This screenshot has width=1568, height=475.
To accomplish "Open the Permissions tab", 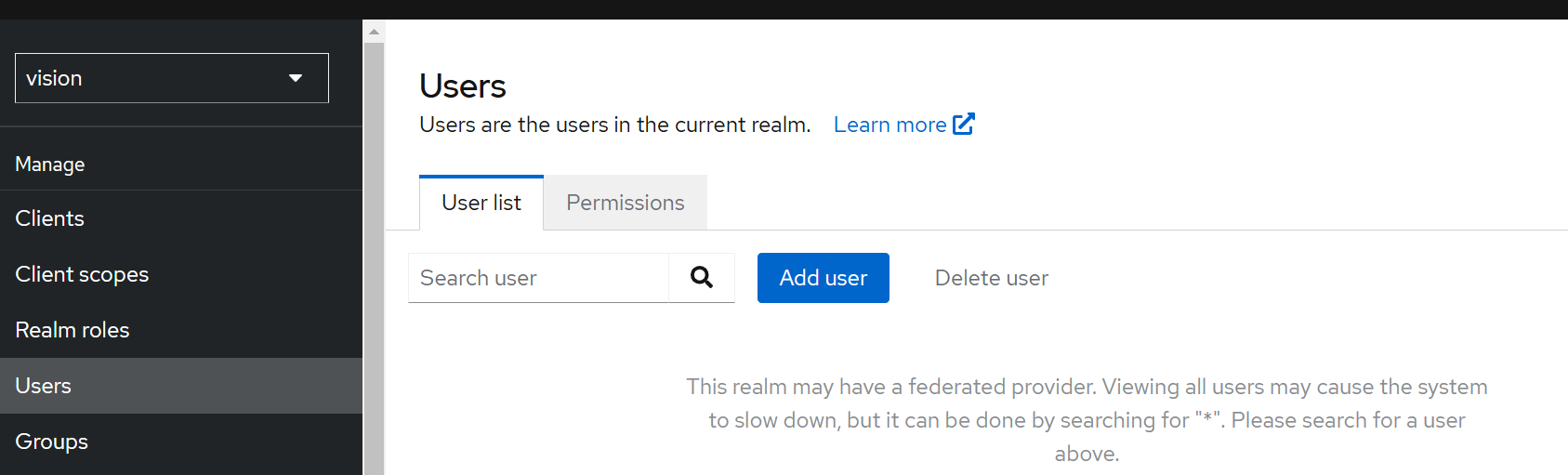I will (625, 203).
